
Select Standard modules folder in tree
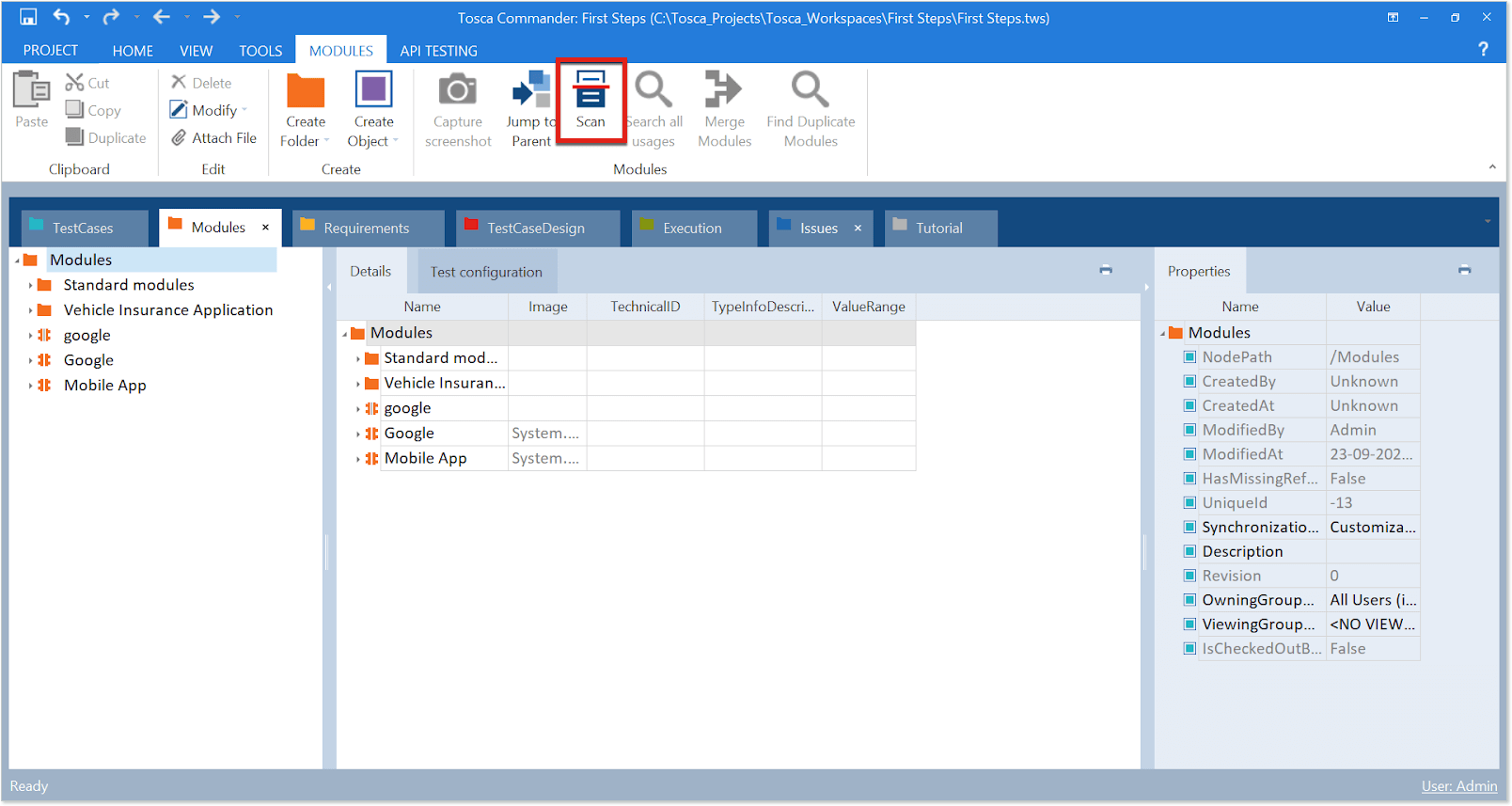[129, 285]
